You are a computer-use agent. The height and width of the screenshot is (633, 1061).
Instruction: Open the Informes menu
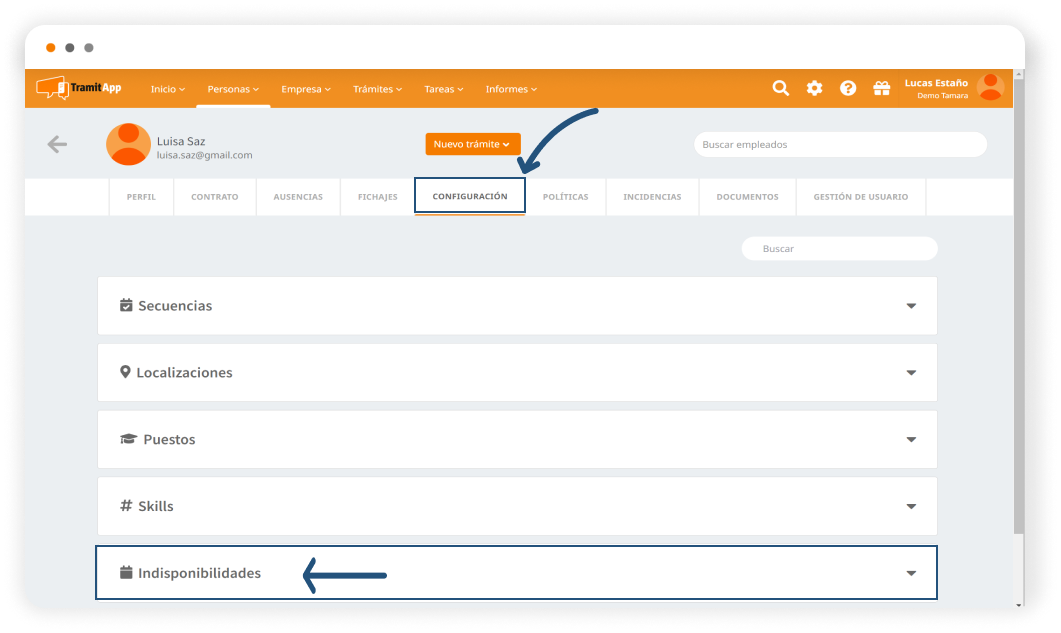510,89
